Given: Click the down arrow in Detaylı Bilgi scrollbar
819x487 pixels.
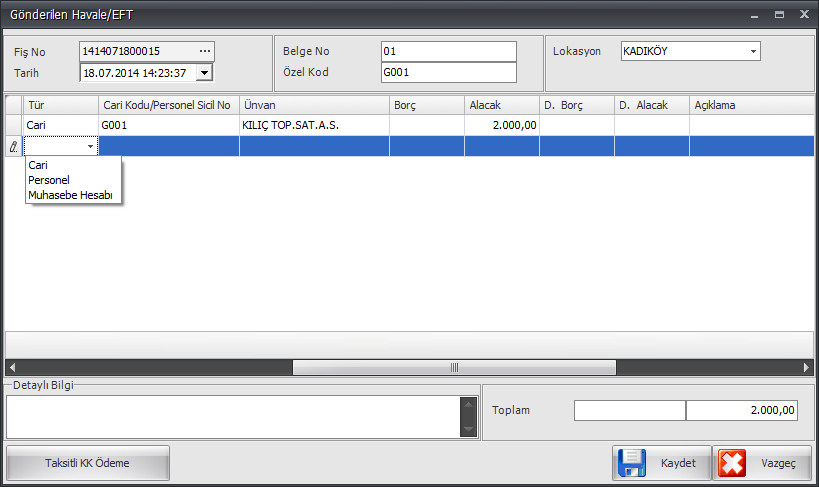Looking at the screenshot, I should tap(469, 429).
